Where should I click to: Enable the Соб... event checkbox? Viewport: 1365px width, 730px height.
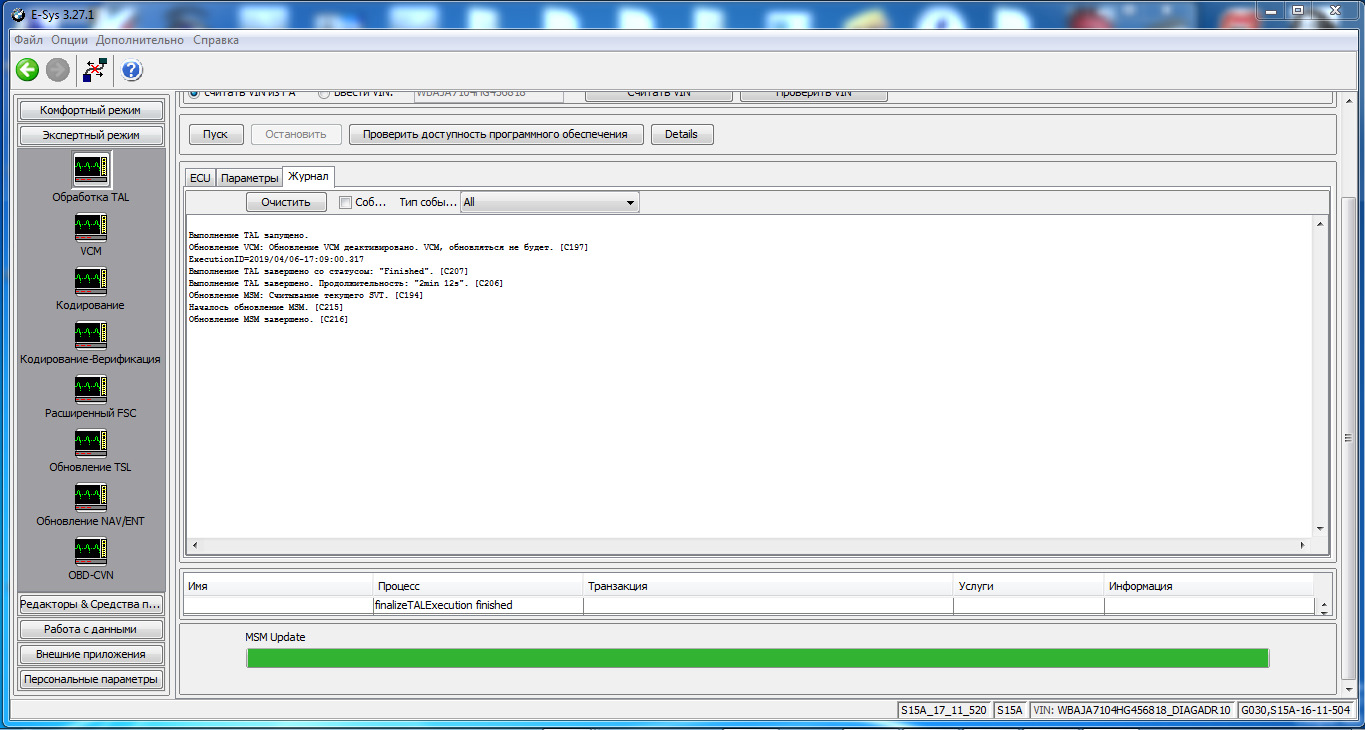tap(344, 201)
